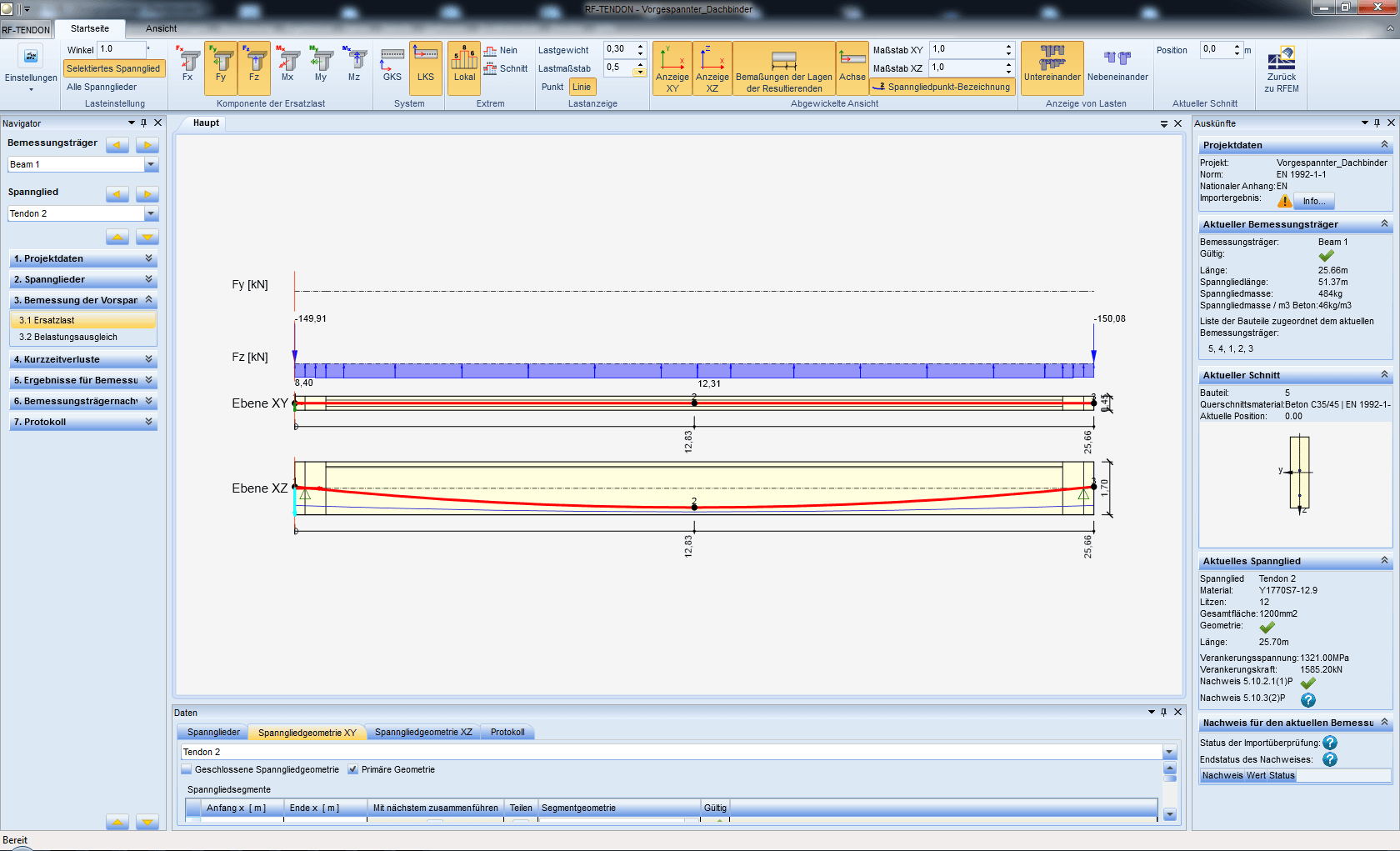Screen dimensions: 1400x851
Task: Select 3.2 Belastungsausgleich in navigator
Action: (83, 337)
